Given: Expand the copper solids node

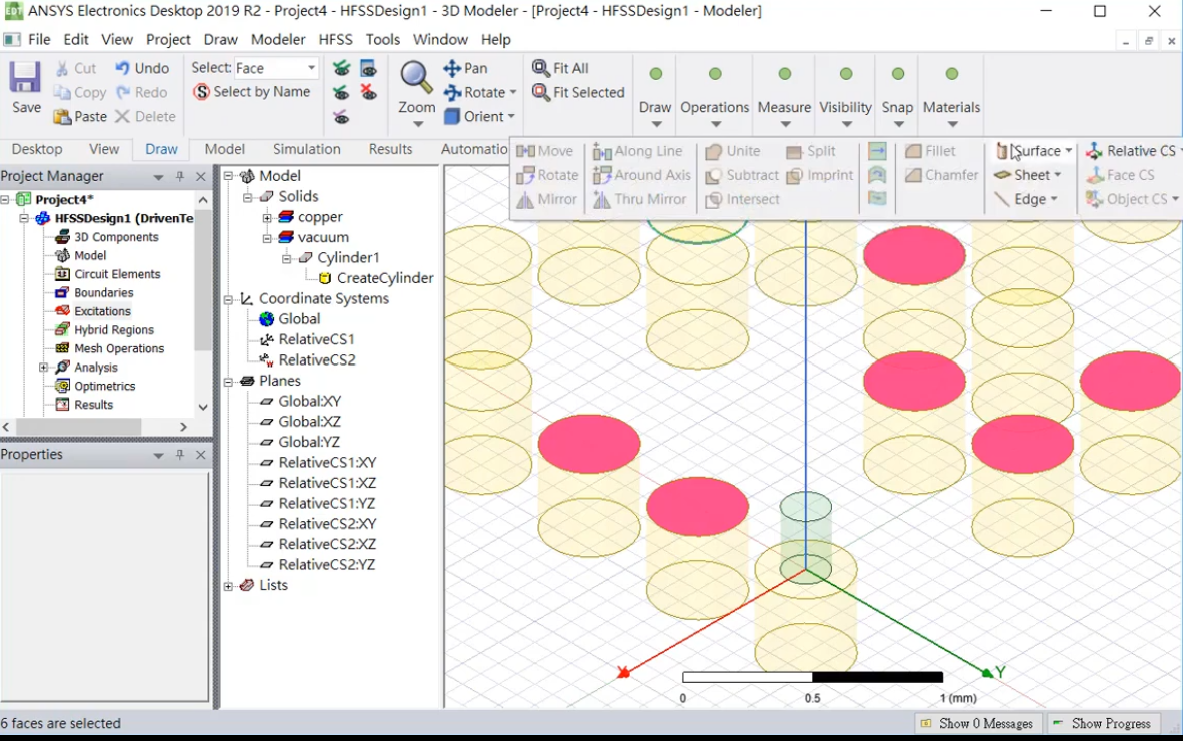Looking at the screenshot, I should [x=267, y=217].
